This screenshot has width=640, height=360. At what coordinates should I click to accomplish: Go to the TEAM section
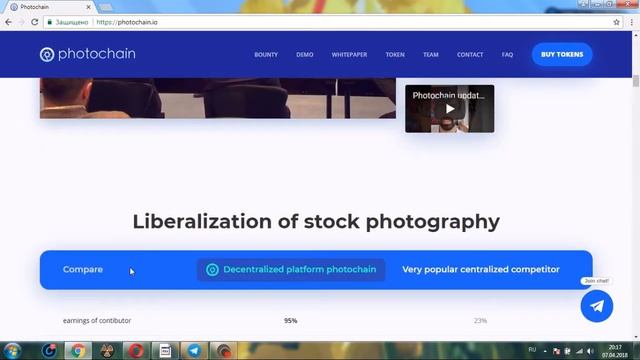pos(431,54)
